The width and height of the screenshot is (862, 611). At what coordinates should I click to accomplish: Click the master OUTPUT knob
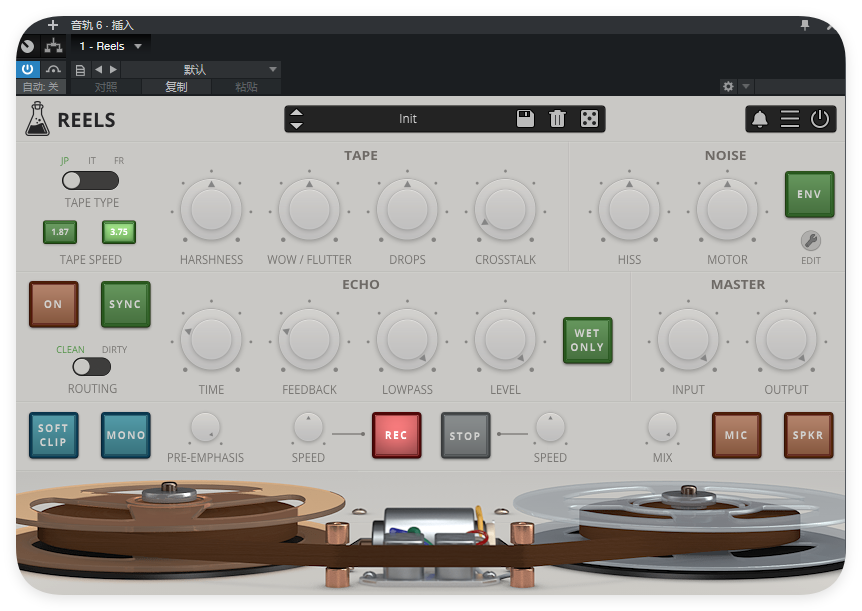pyautogui.click(x=786, y=340)
